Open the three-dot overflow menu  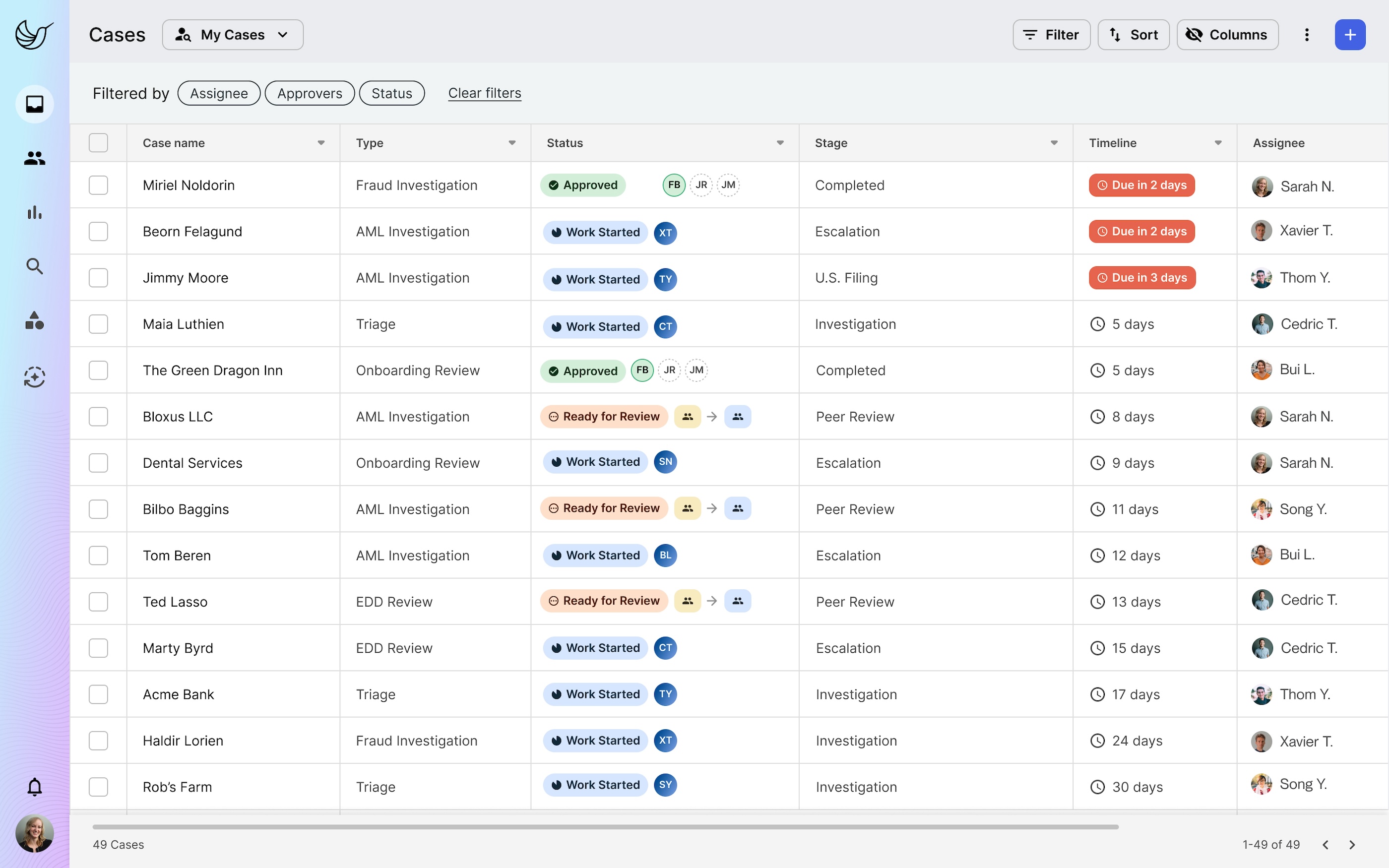coord(1306,34)
